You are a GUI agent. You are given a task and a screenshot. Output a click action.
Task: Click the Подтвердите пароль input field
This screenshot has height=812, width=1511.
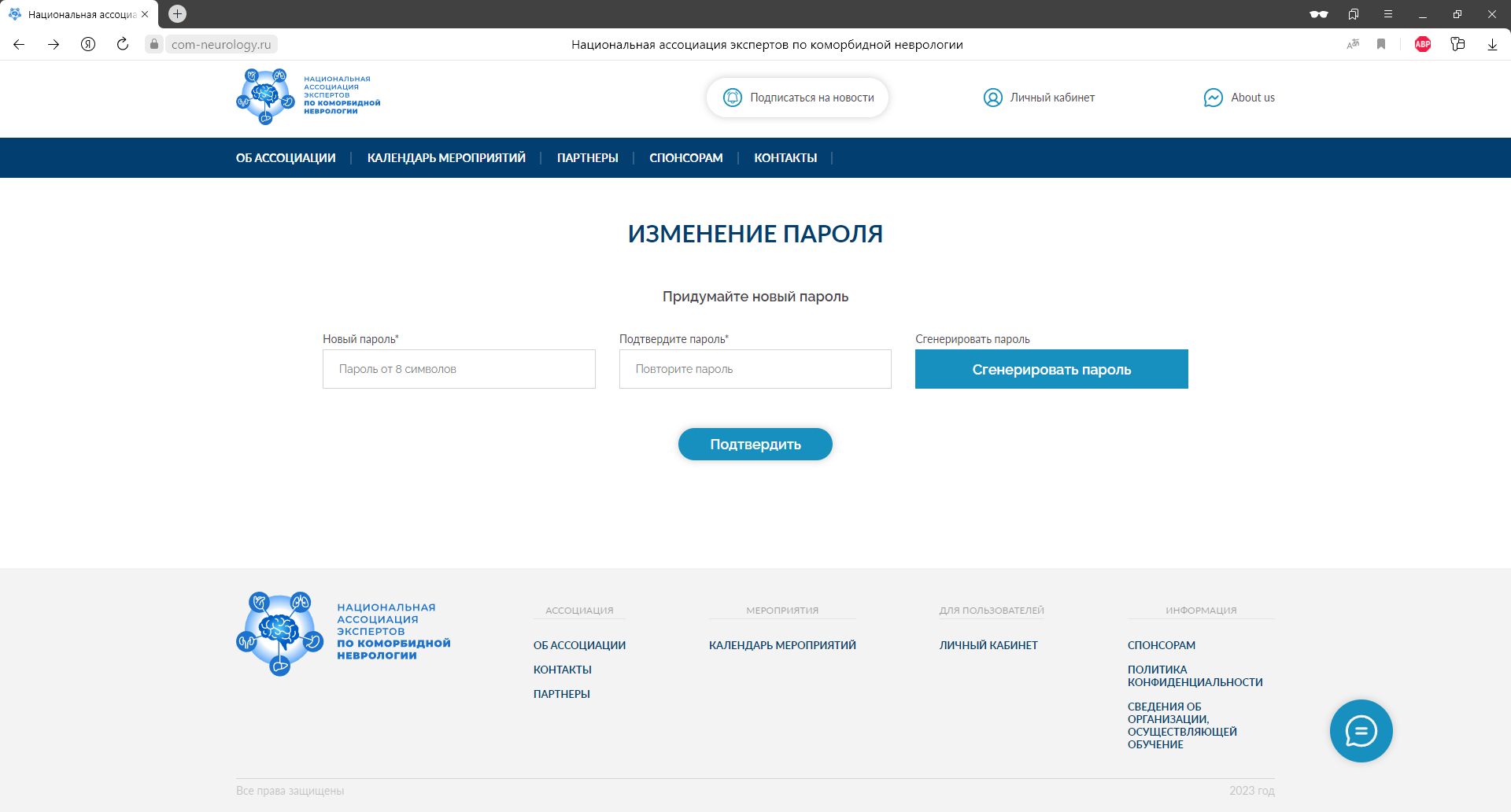click(755, 369)
